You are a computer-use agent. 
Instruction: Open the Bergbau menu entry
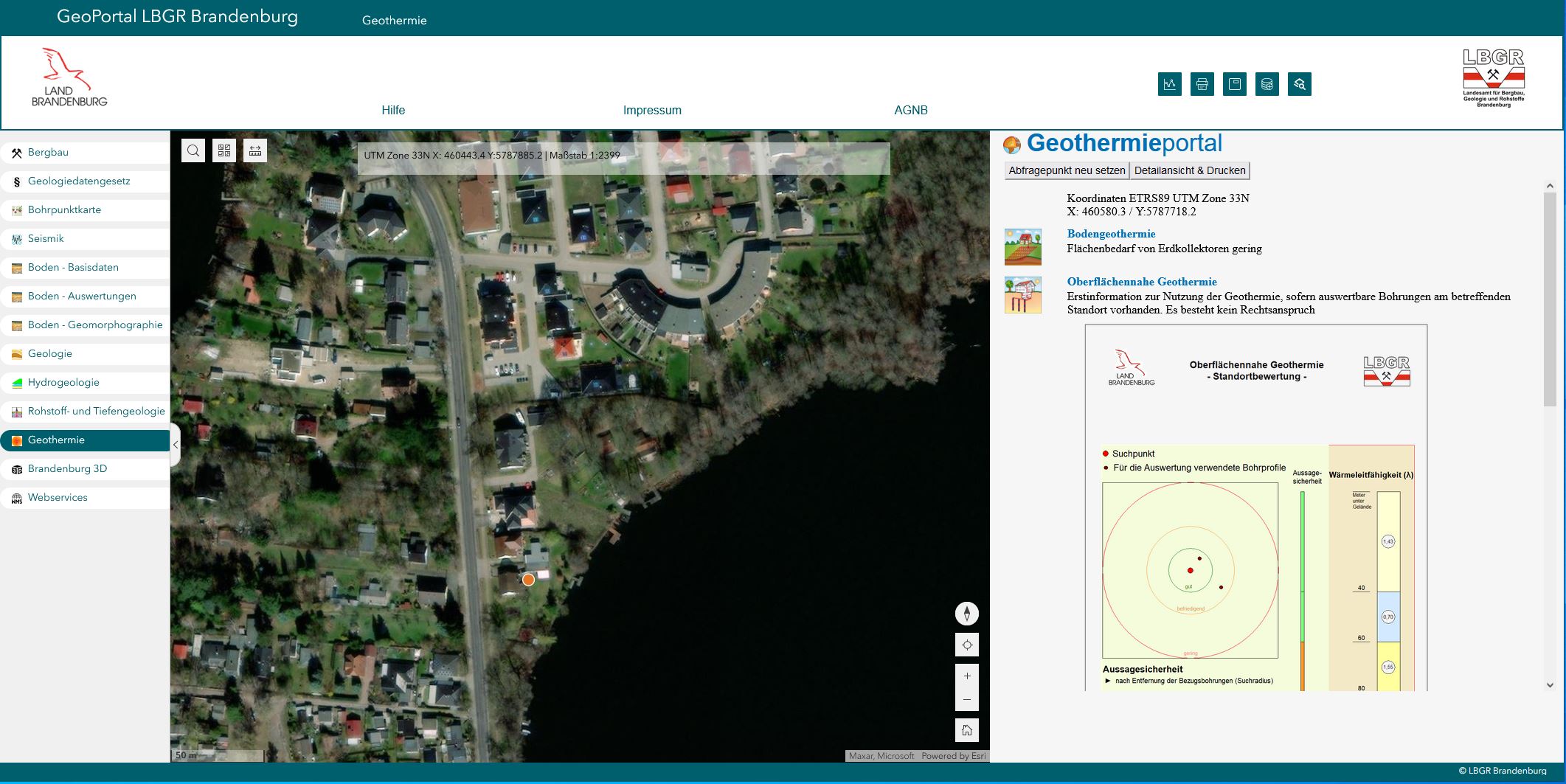point(86,153)
